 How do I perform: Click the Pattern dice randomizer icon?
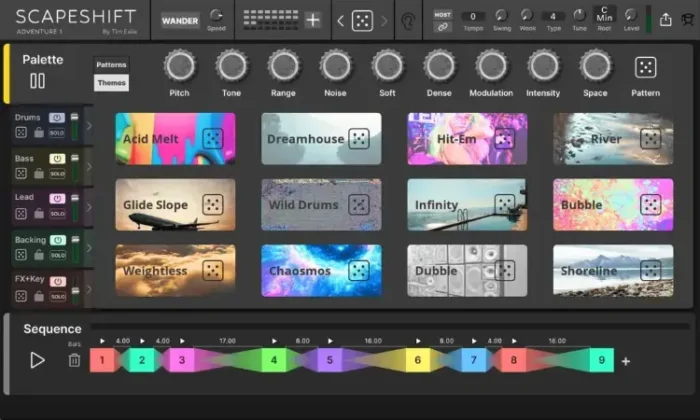646,67
